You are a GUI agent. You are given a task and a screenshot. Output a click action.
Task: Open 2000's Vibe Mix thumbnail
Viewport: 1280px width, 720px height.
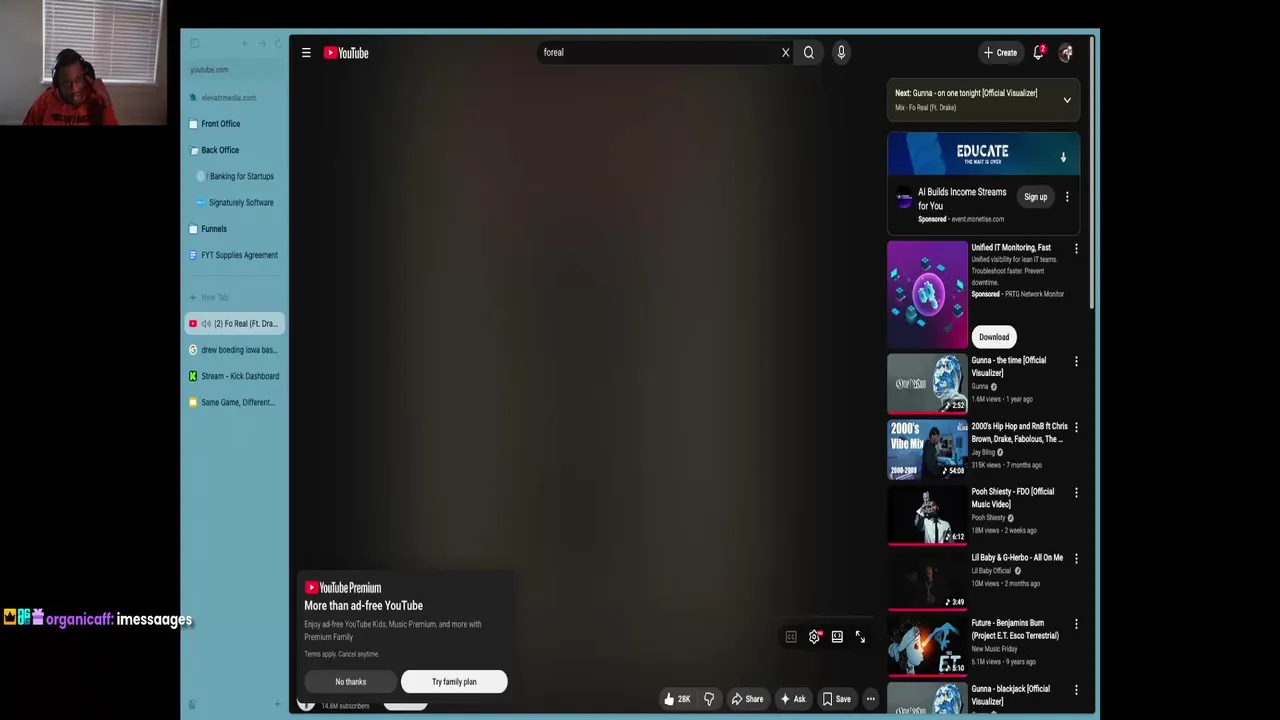coord(927,449)
